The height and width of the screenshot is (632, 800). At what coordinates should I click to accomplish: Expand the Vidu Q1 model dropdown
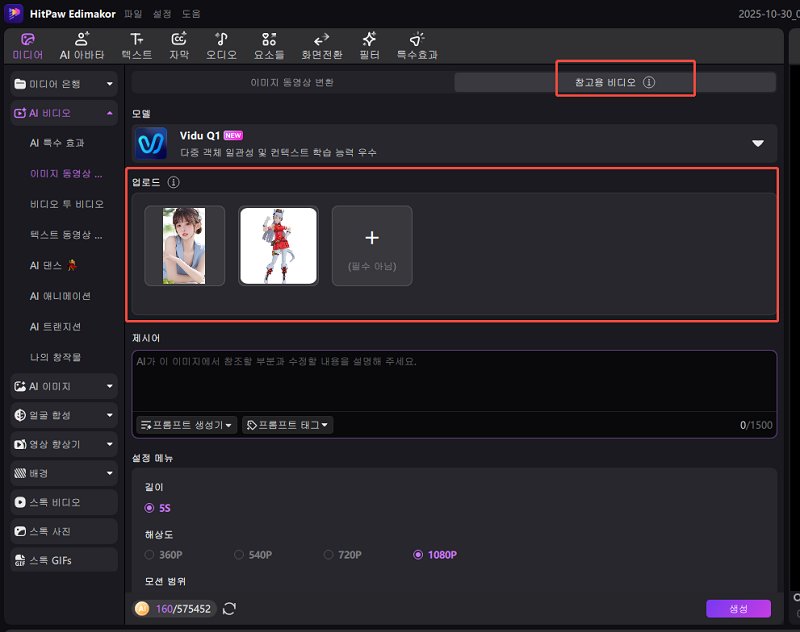coord(758,141)
